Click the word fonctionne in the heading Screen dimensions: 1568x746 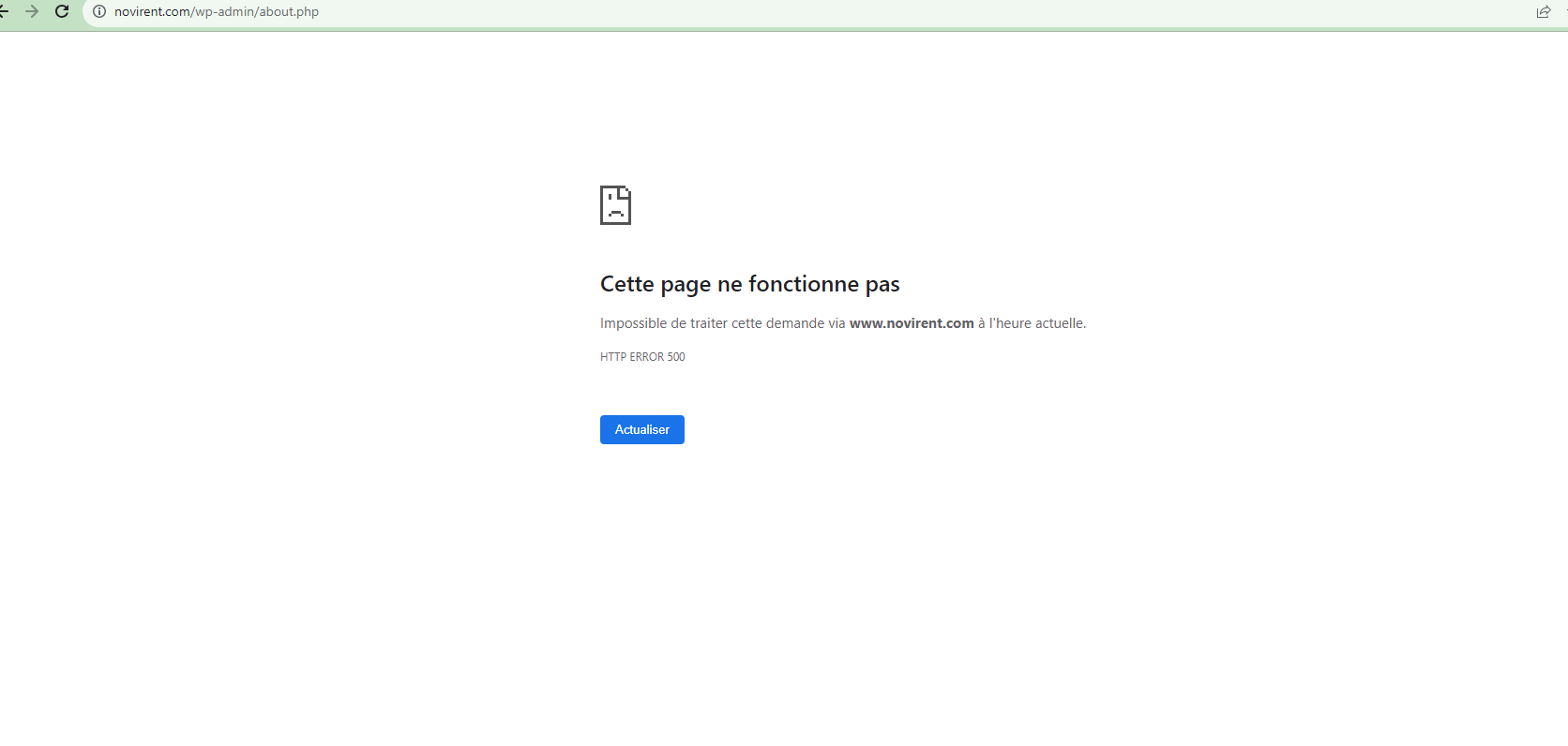point(803,284)
